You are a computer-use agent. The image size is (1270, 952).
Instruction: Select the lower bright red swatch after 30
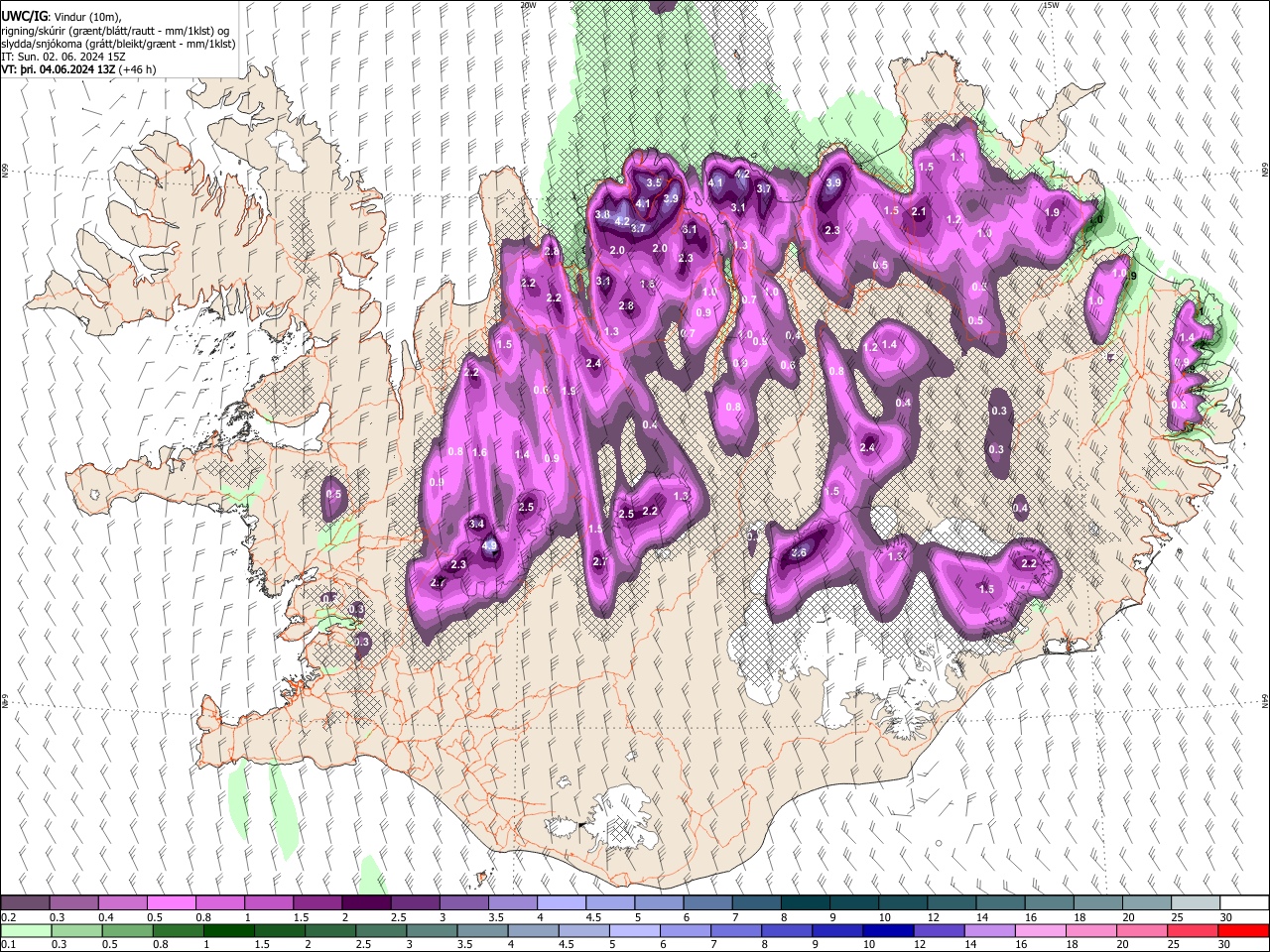(x=1244, y=930)
